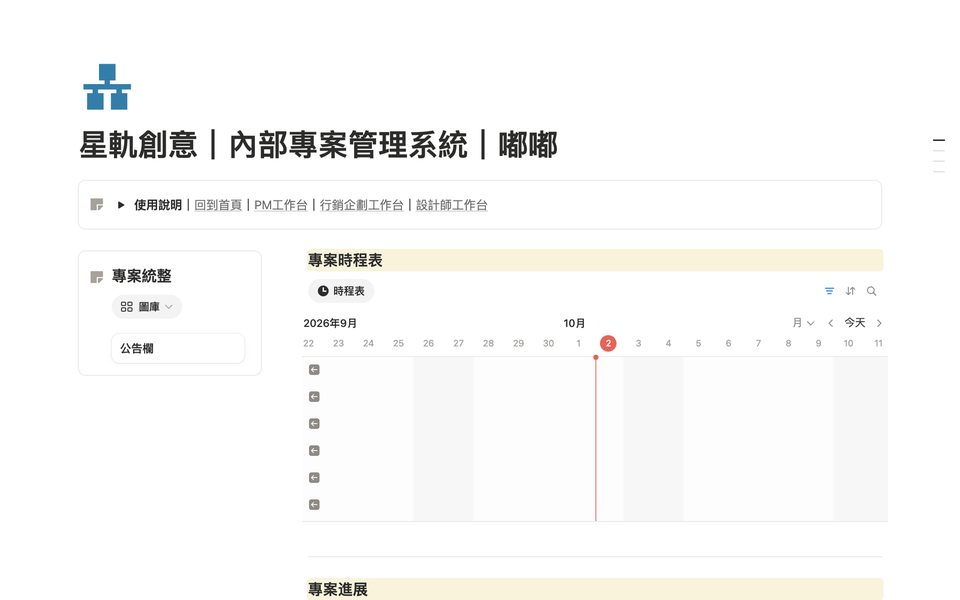Click date 11 in the timeline header
The height and width of the screenshot is (600, 960).
tap(879, 343)
